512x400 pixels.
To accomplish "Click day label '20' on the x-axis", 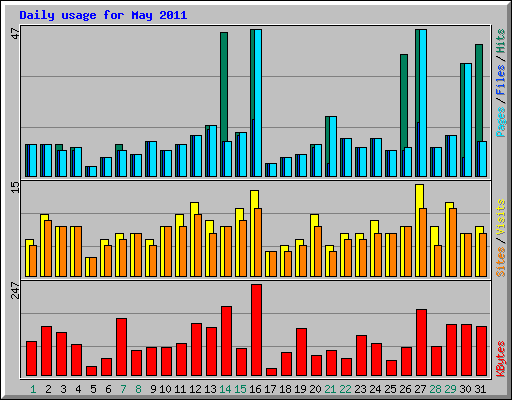I will [x=315, y=389].
